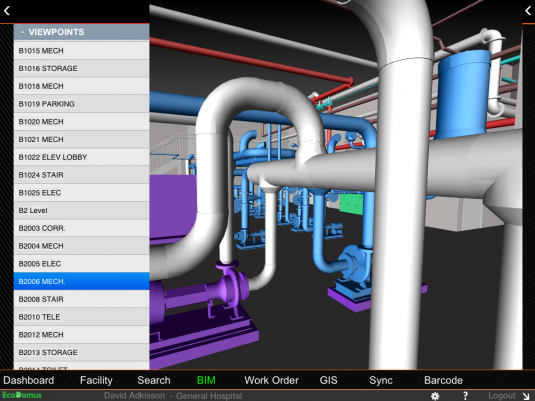Choose viewpoint B2005 ELEC
The width and height of the screenshot is (535, 401).
pyautogui.click(x=82, y=263)
